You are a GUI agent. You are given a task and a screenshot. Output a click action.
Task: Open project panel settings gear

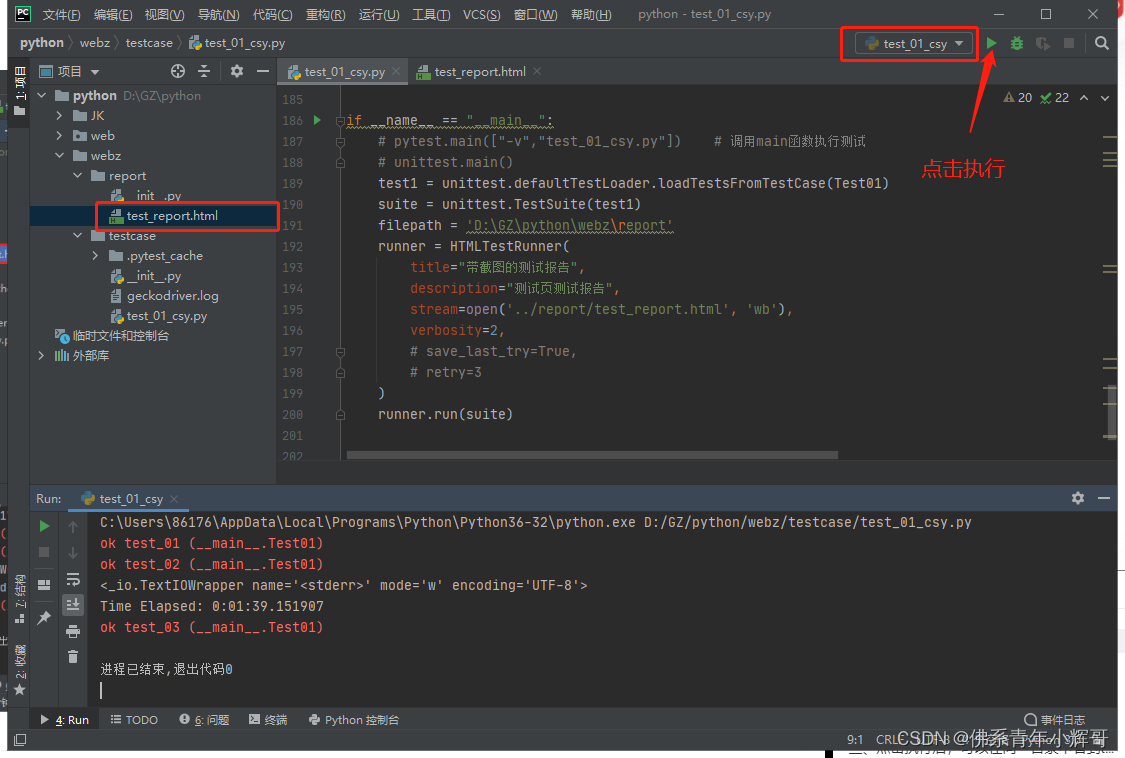tap(237, 71)
